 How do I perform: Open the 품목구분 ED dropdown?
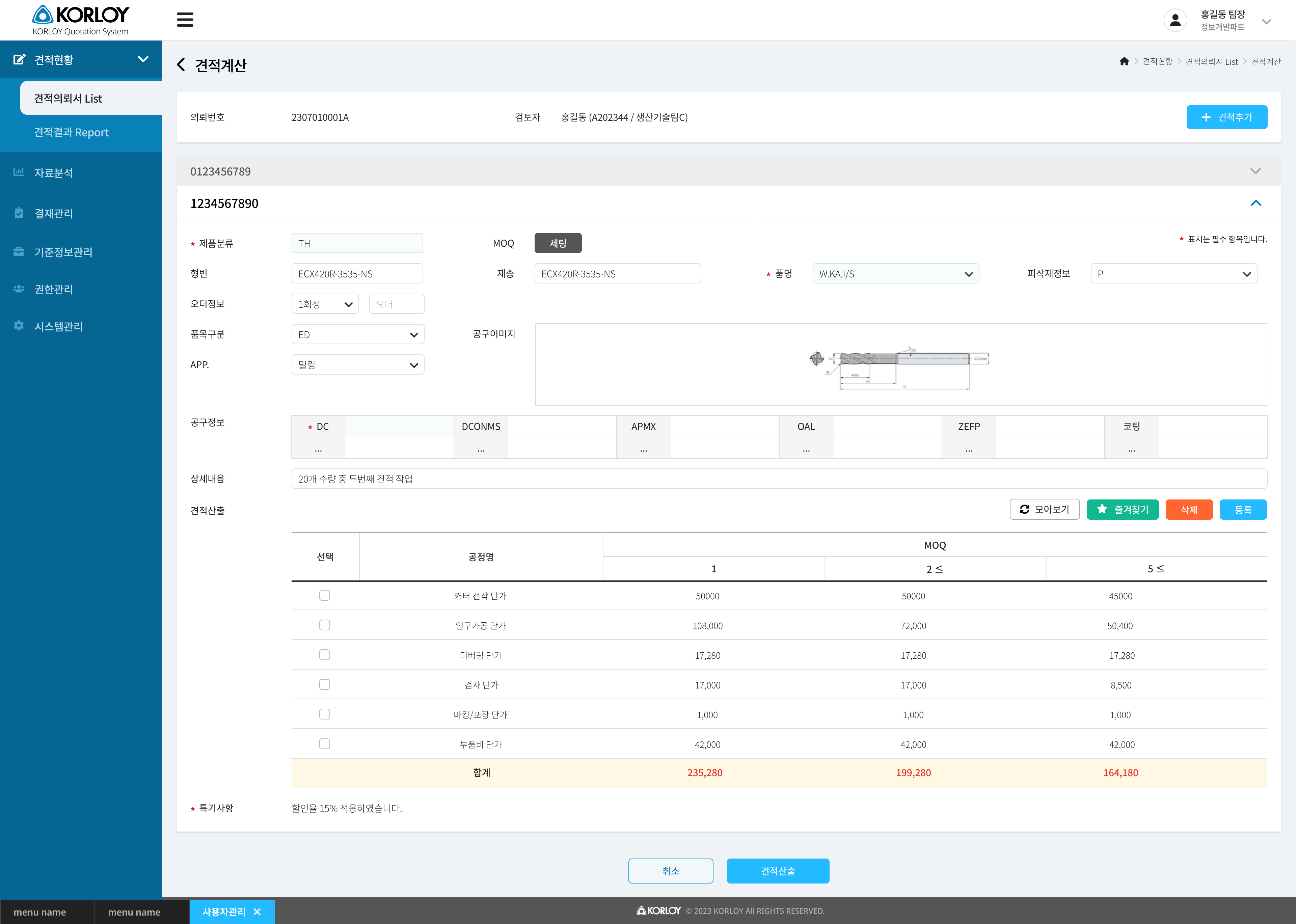pos(358,334)
